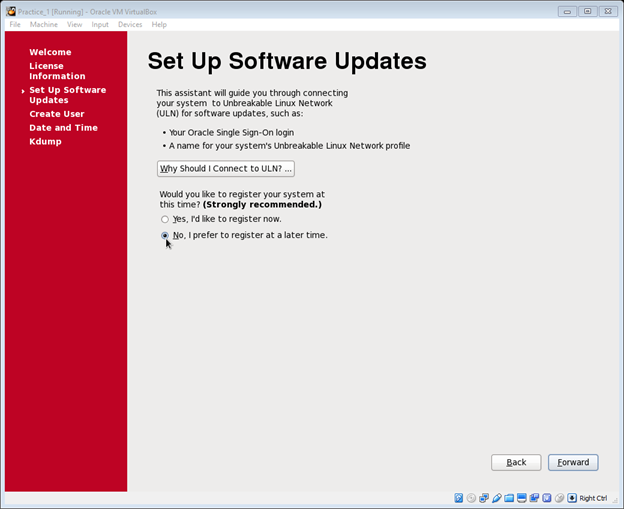The width and height of the screenshot is (624, 509).
Task: Click the VirtualBox icon in the title bar
Action: click(x=11, y=11)
